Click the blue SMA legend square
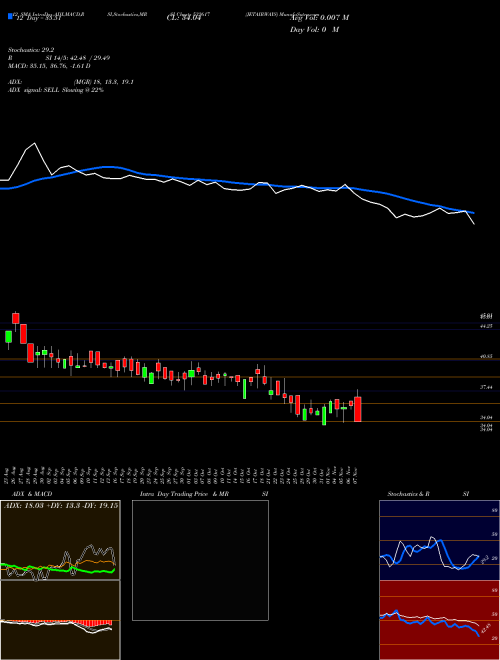 pyautogui.click(x=10, y=16)
